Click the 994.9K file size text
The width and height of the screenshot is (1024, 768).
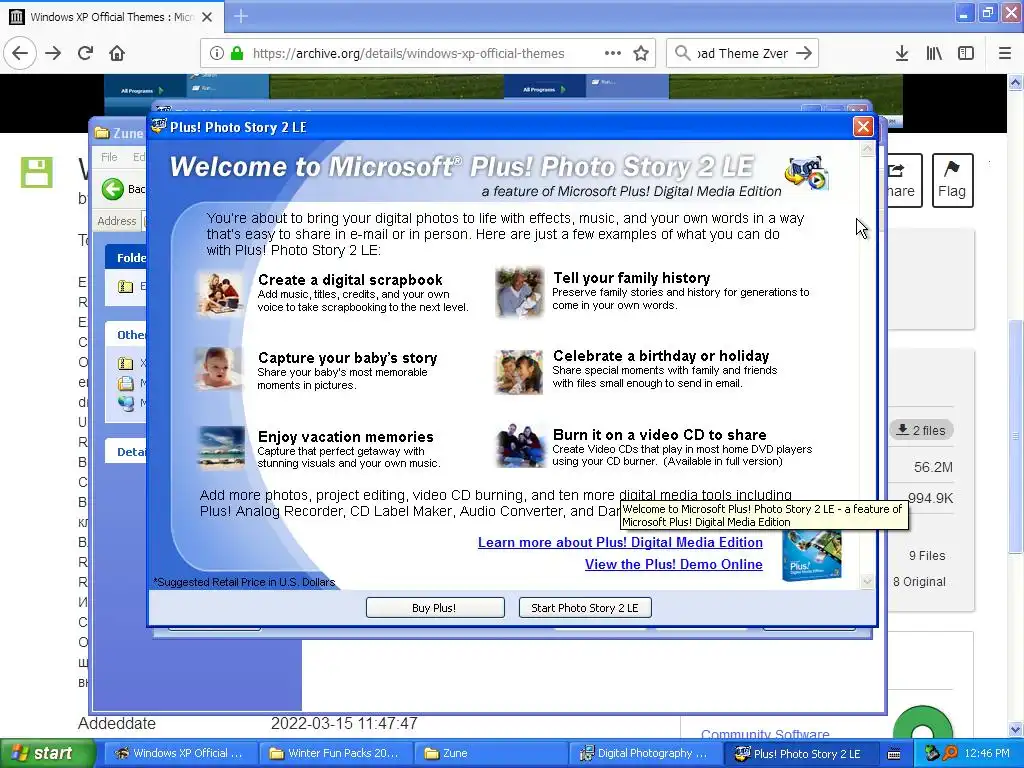point(931,498)
